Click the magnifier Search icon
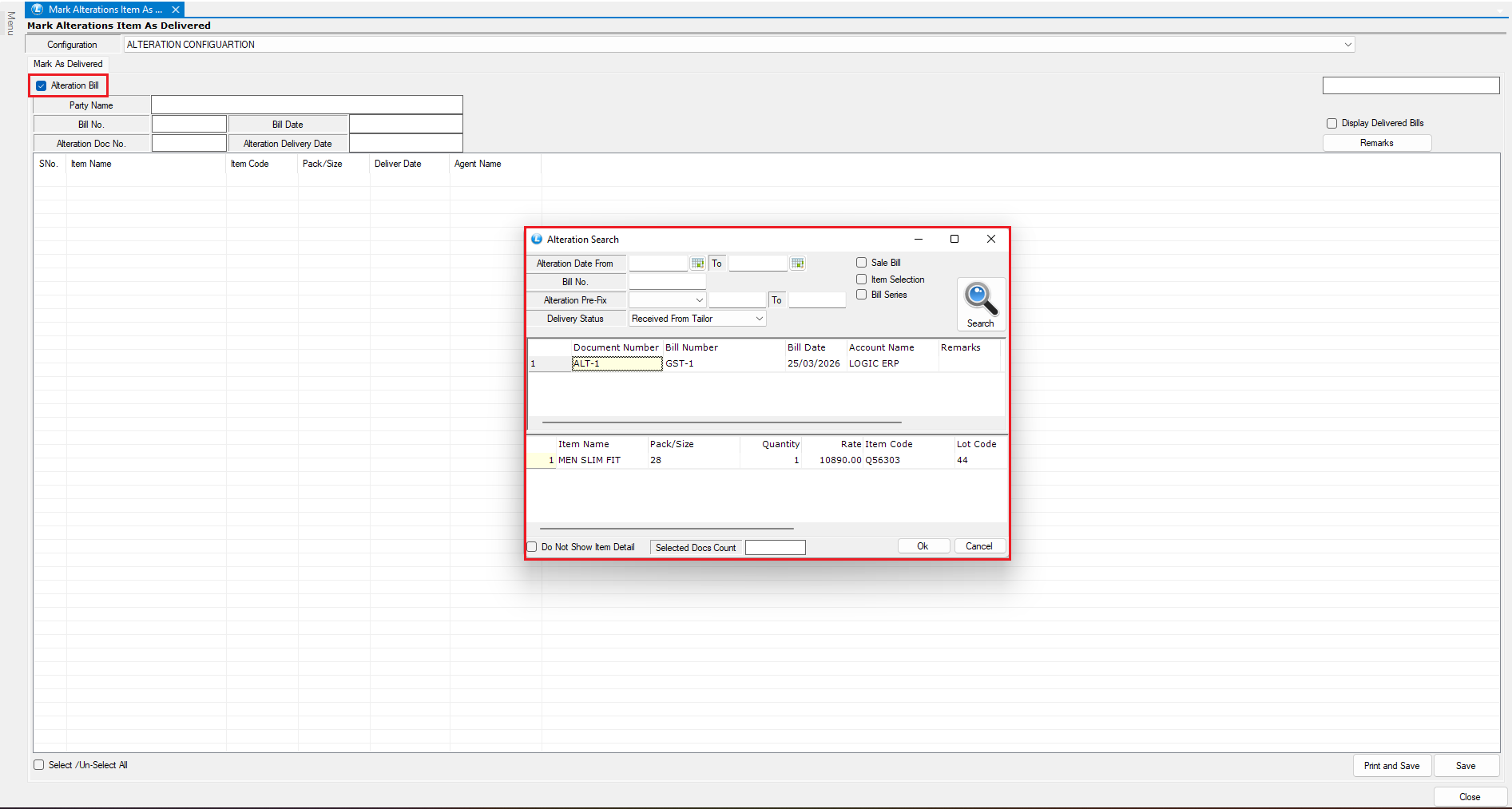 pos(980,300)
